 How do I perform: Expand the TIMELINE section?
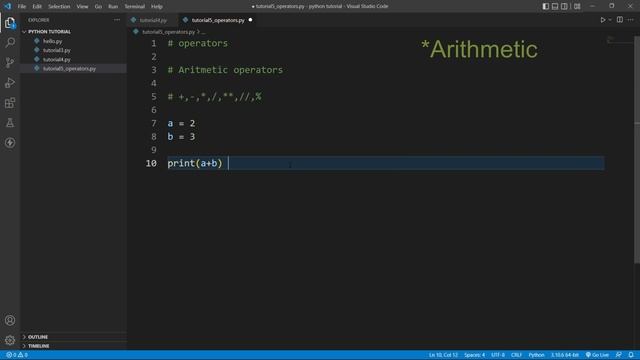pos(38,346)
